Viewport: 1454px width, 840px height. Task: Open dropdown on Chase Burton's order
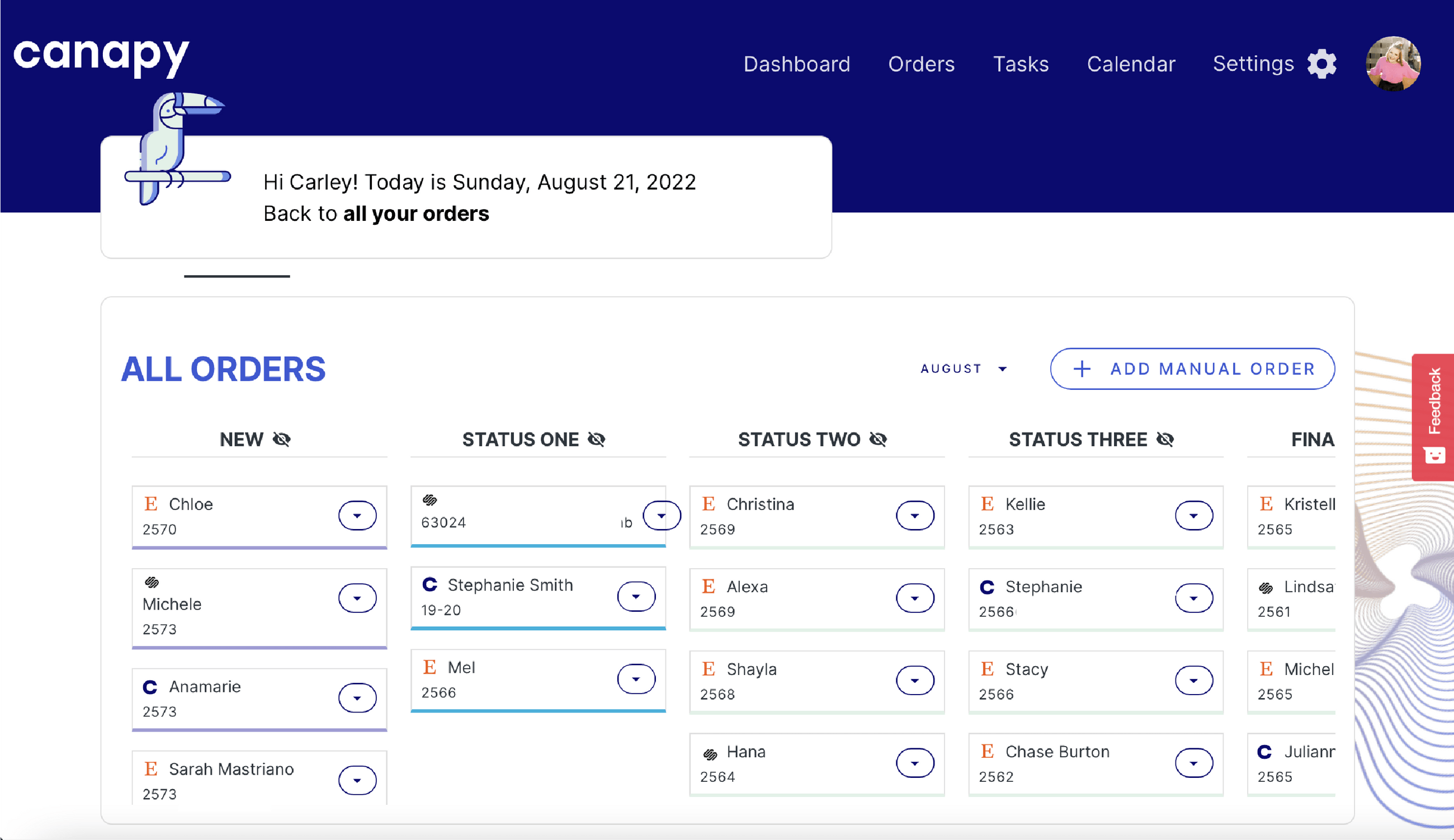point(1193,763)
